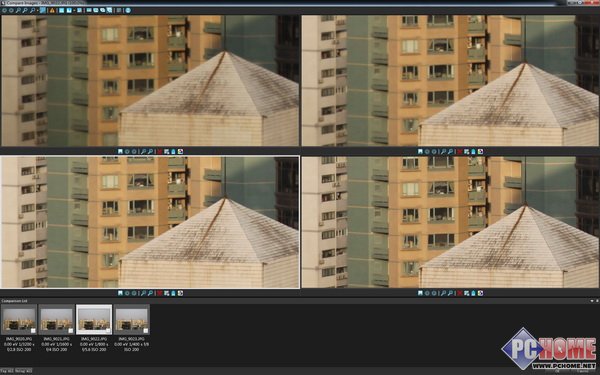Tick the checkbox on IMG_9021 thumbnail

tap(71, 330)
